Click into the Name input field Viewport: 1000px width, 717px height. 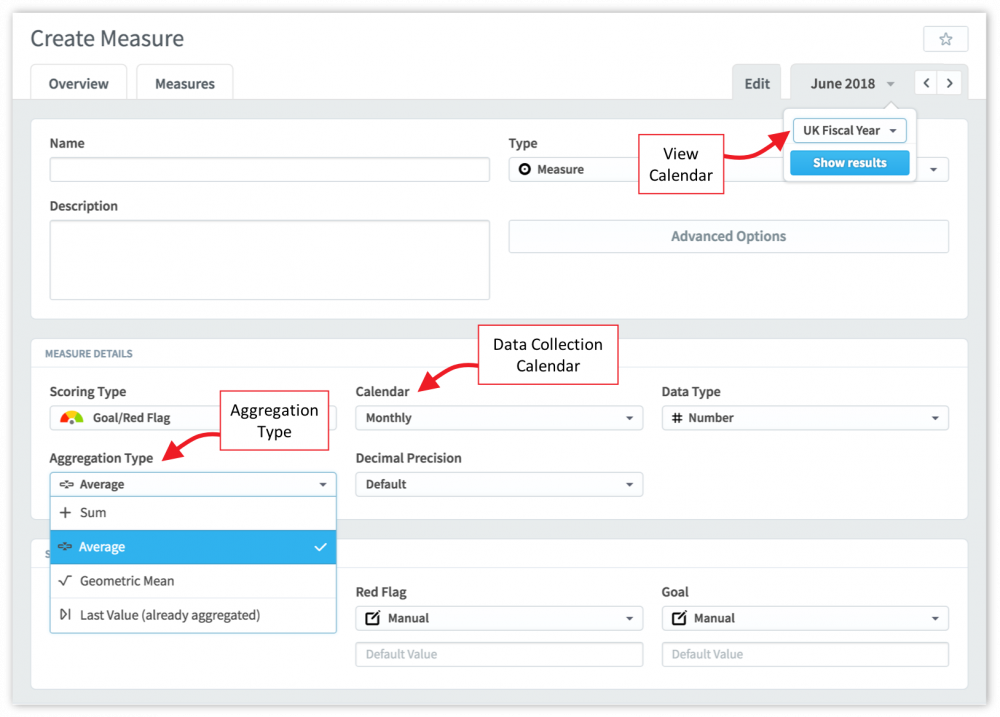tap(269, 170)
